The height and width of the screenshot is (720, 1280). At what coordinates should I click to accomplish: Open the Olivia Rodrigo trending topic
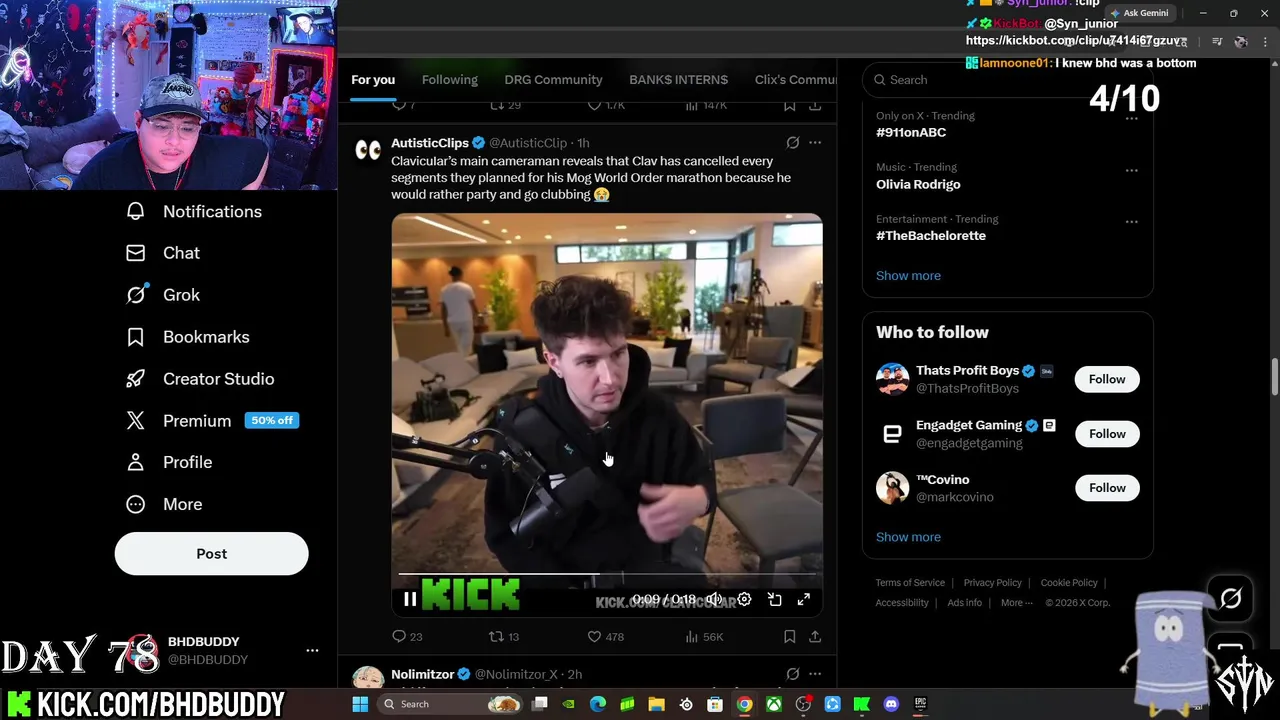click(918, 184)
